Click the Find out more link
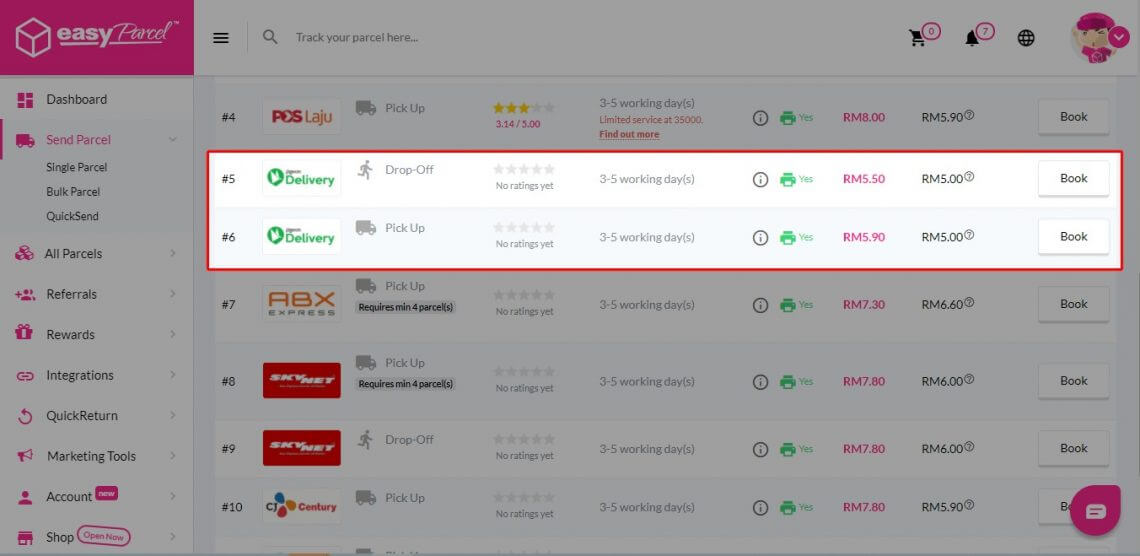This screenshot has height=556, width=1140. (629, 134)
